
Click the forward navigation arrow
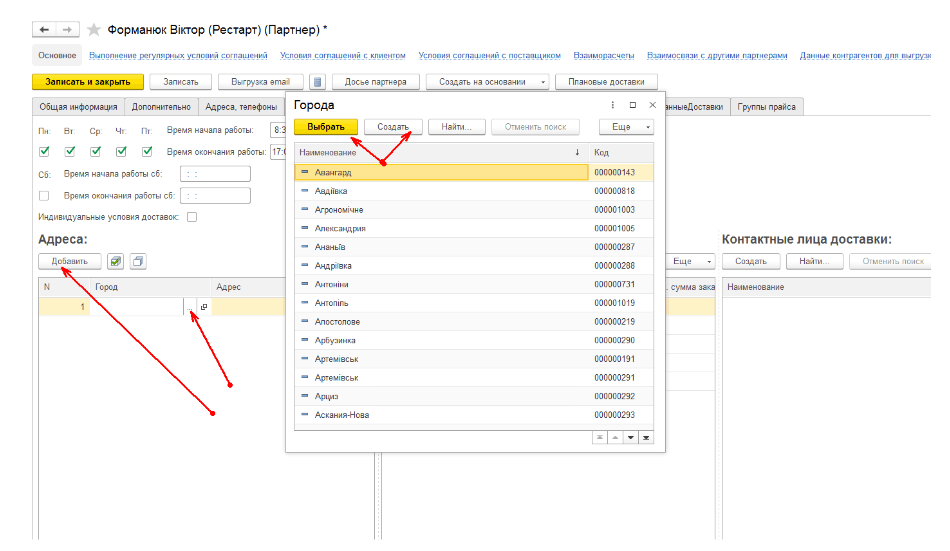pyautogui.click(x=68, y=30)
